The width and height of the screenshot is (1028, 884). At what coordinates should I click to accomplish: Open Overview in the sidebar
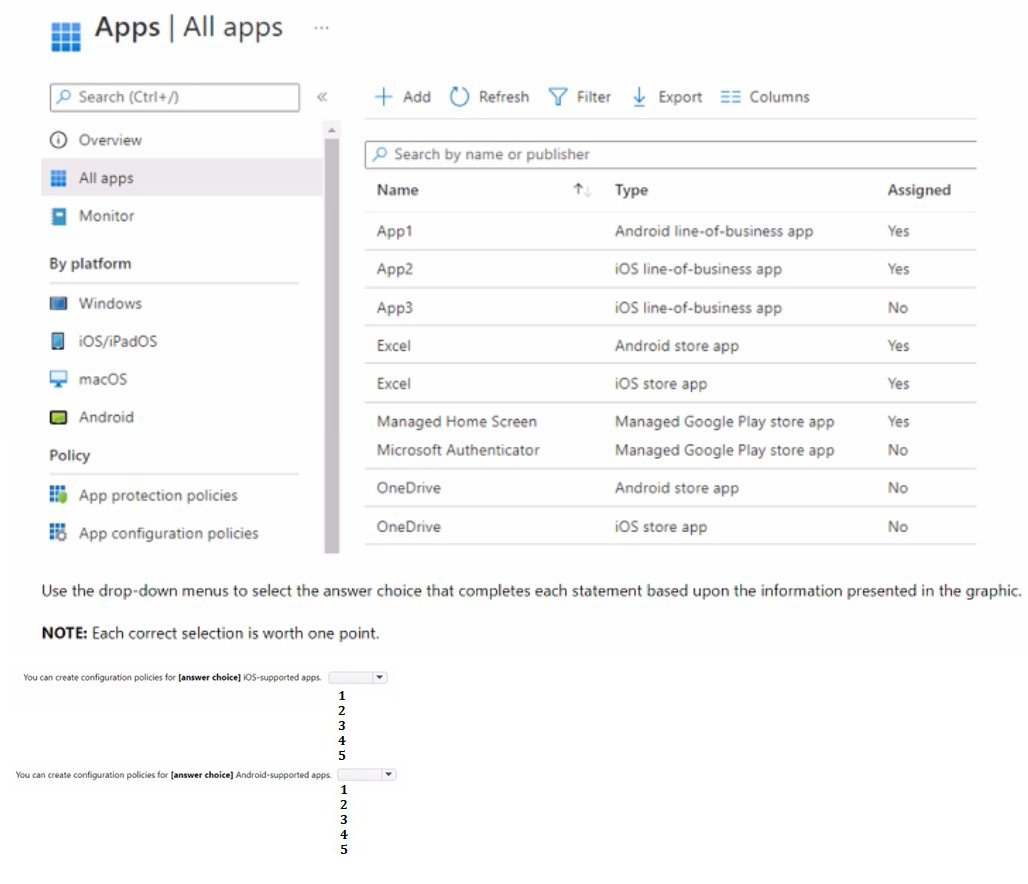pos(110,140)
